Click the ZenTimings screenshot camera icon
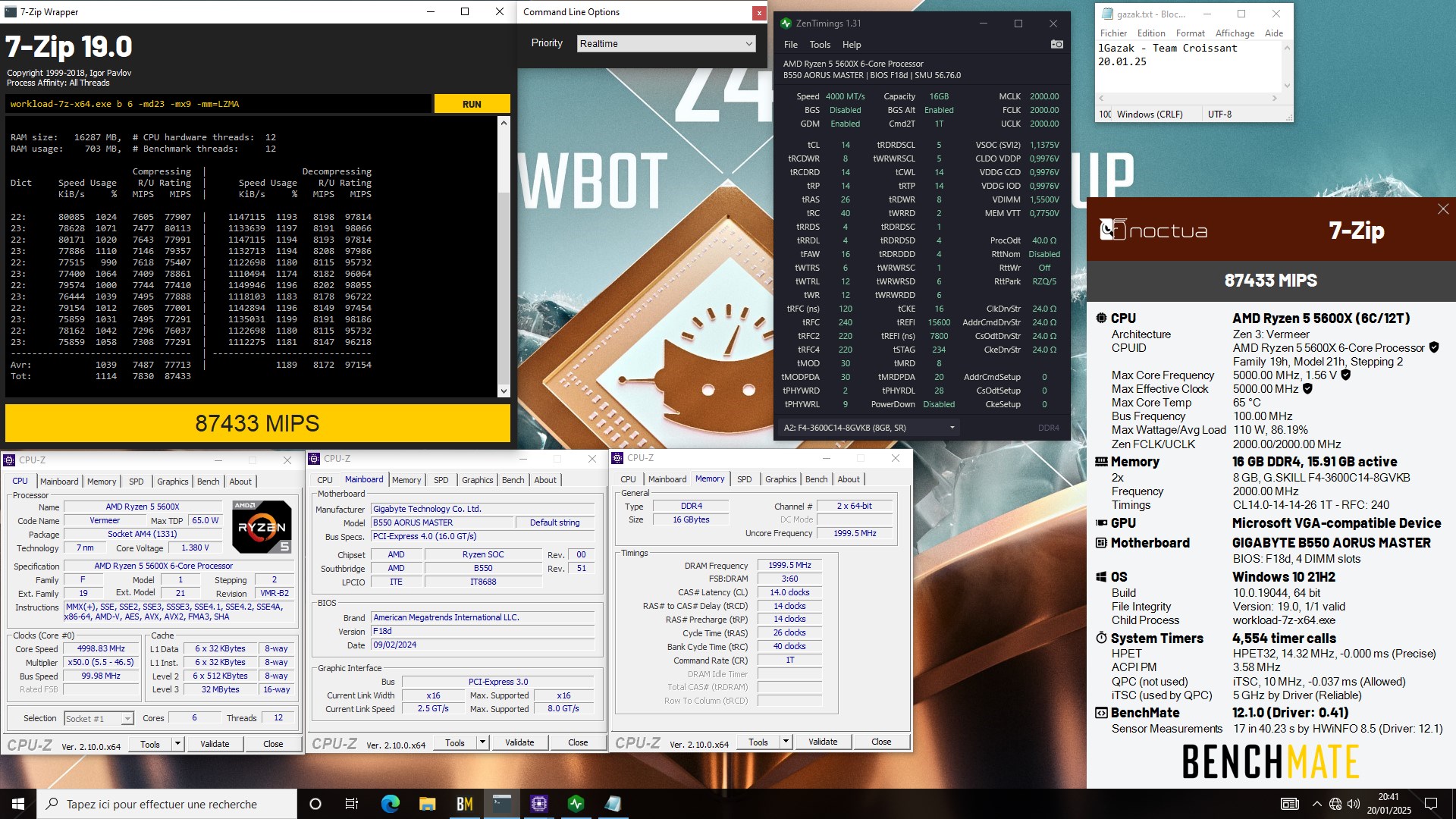 point(1056,45)
